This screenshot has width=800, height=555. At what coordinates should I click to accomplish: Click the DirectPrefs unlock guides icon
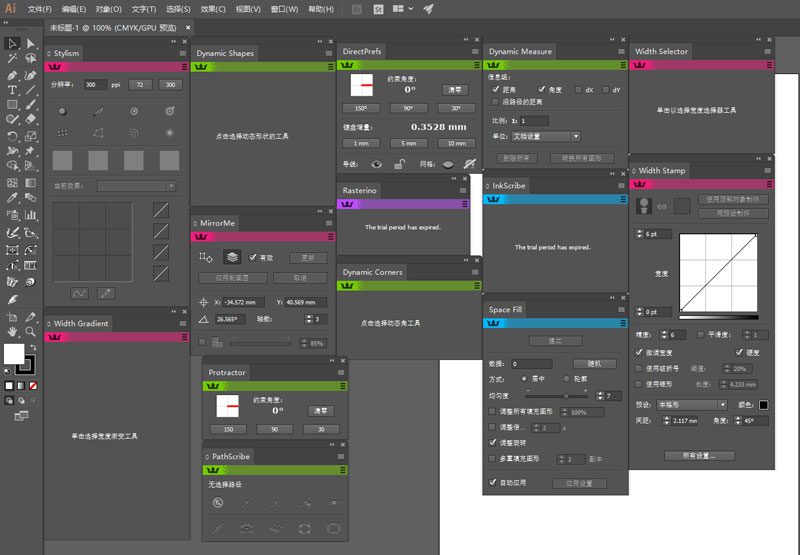pos(399,164)
